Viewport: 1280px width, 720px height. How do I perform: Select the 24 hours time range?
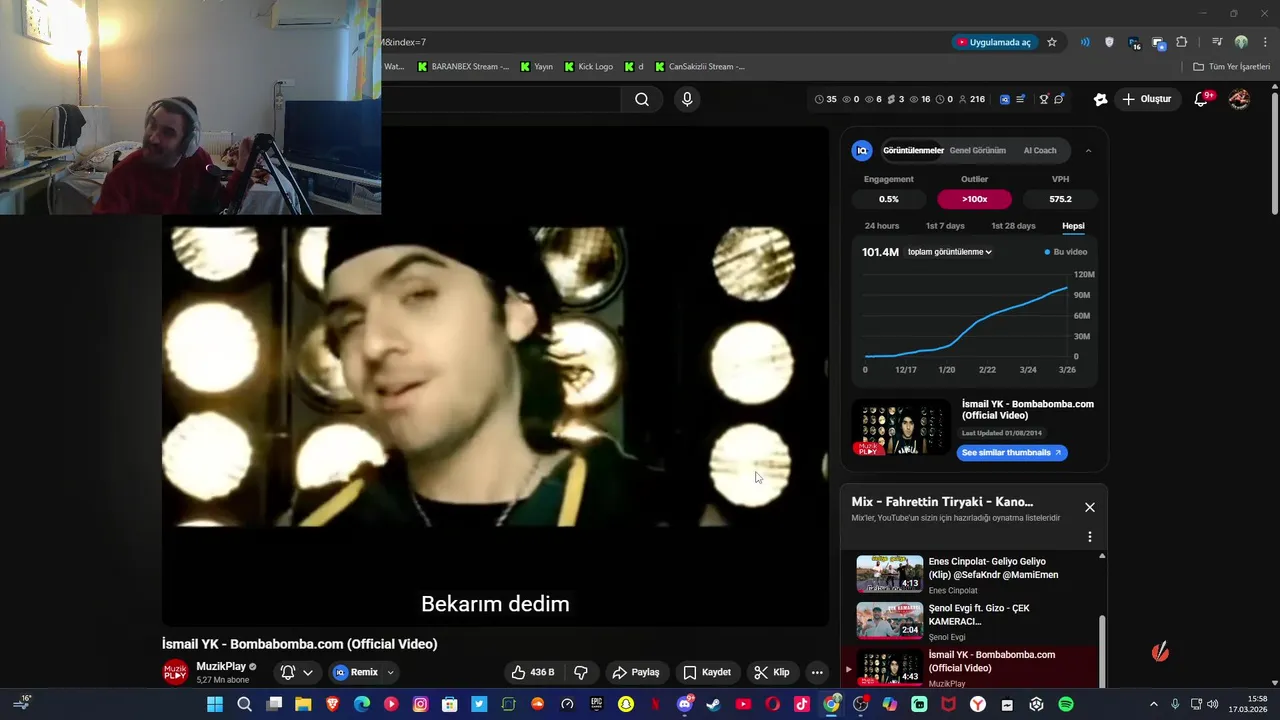click(882, 226)
